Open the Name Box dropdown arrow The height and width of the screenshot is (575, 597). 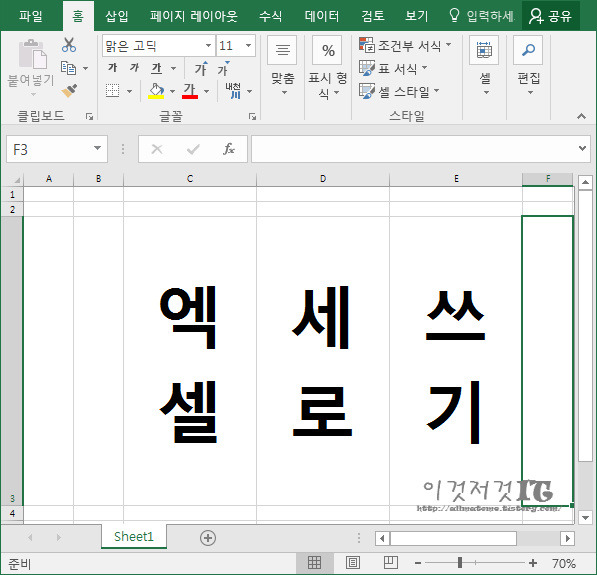pyautogui.click(x=97, y=148)
